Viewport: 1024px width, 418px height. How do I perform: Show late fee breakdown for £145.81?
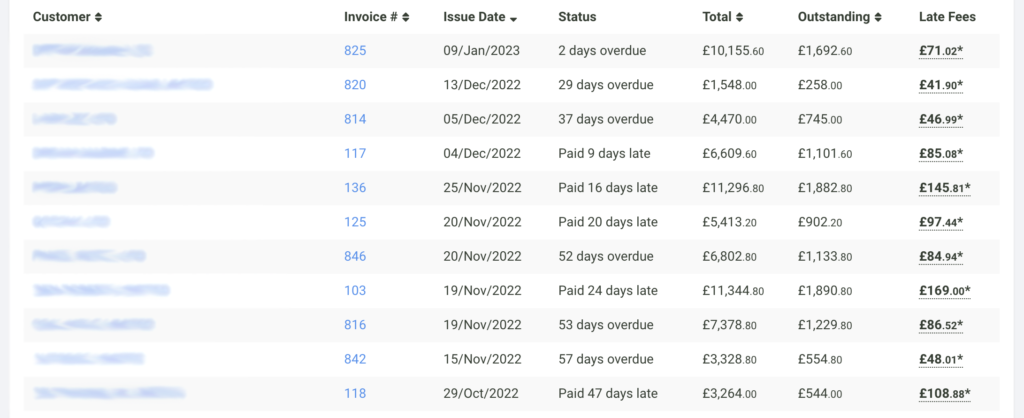coord(945,187)
